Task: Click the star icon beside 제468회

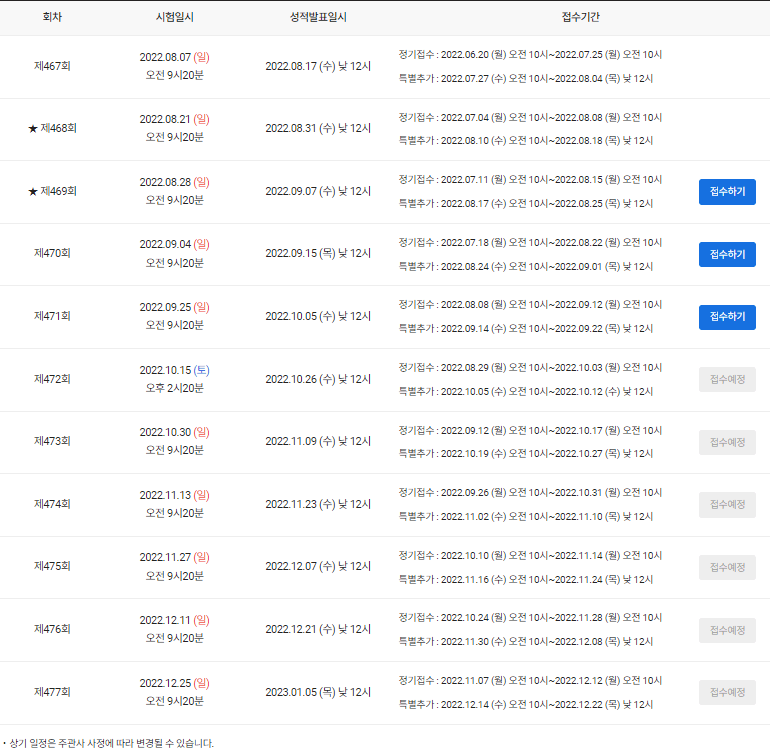Action: (33, 129)
